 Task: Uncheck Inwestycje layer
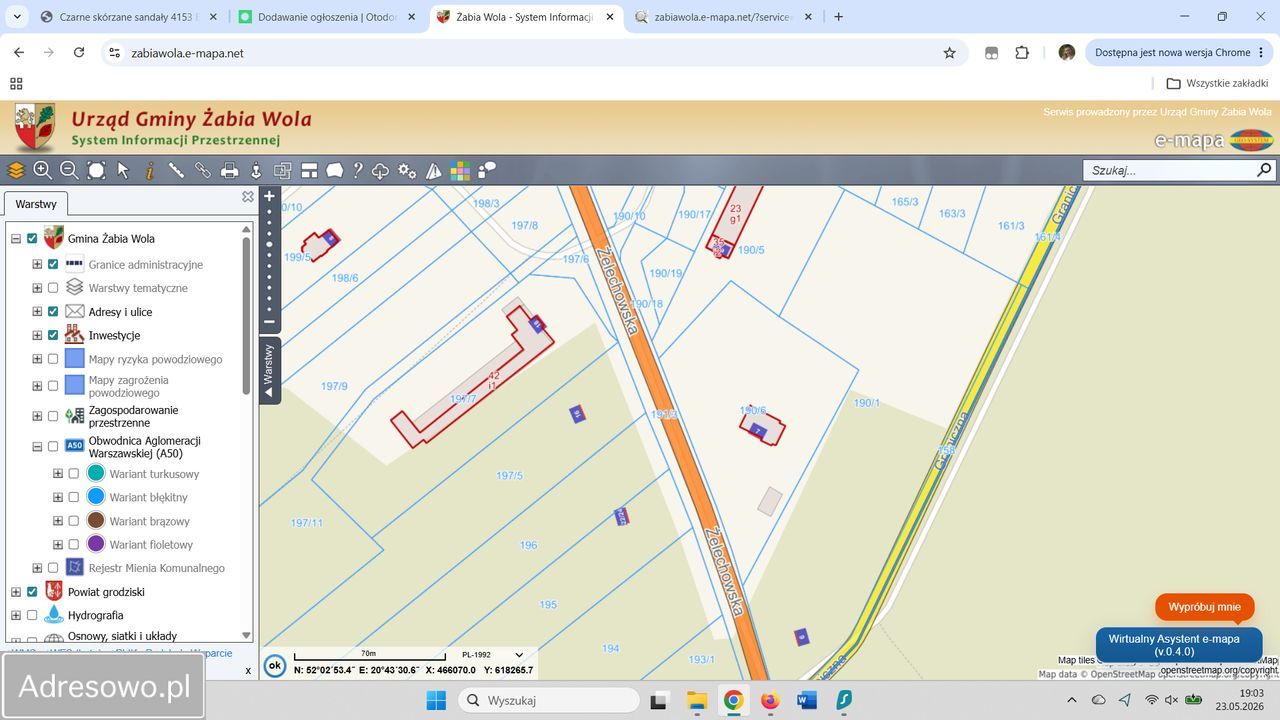(53, 335)
